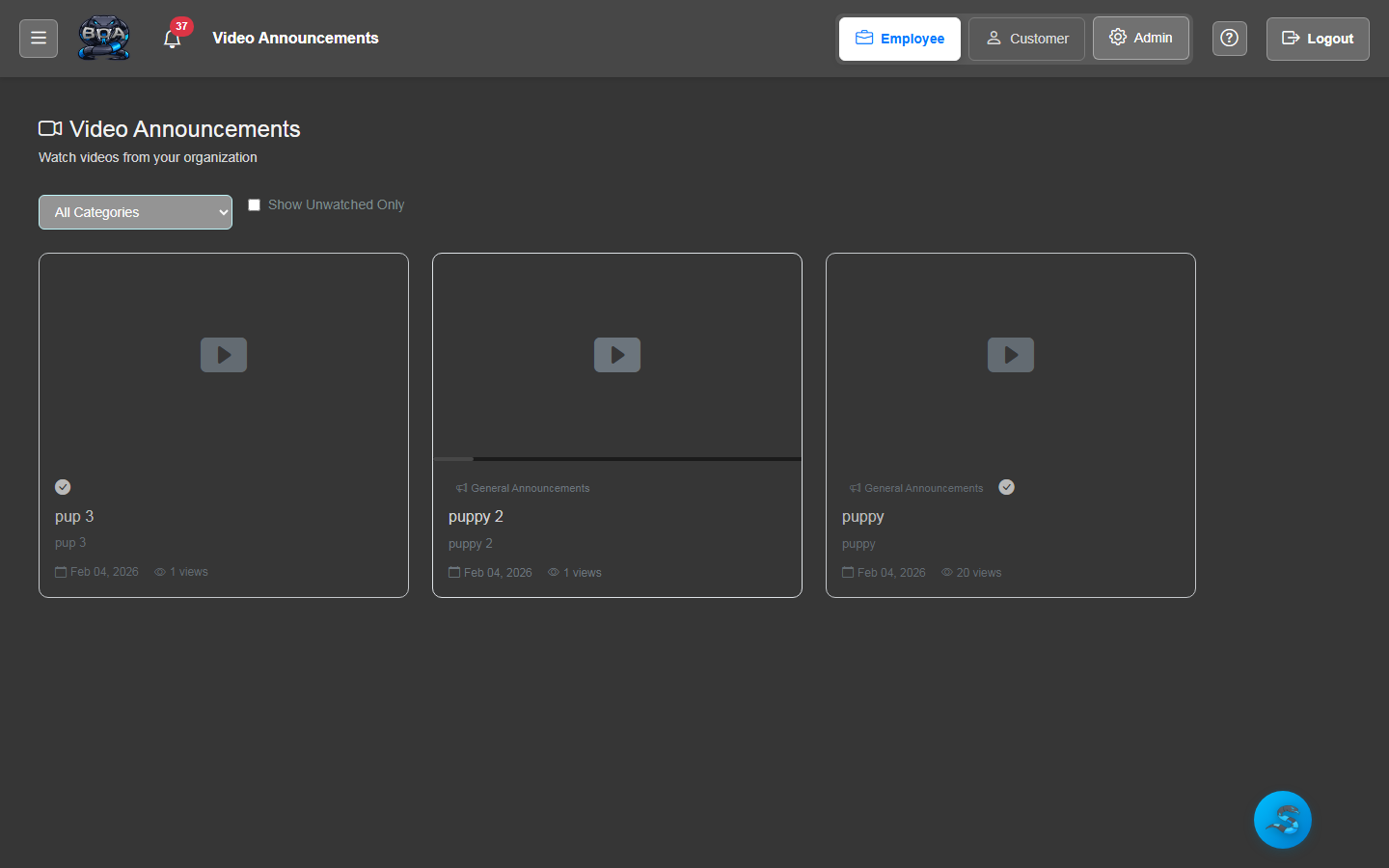Open the help question mark icon
The image size is (1389, 868).
point(1229,38)
